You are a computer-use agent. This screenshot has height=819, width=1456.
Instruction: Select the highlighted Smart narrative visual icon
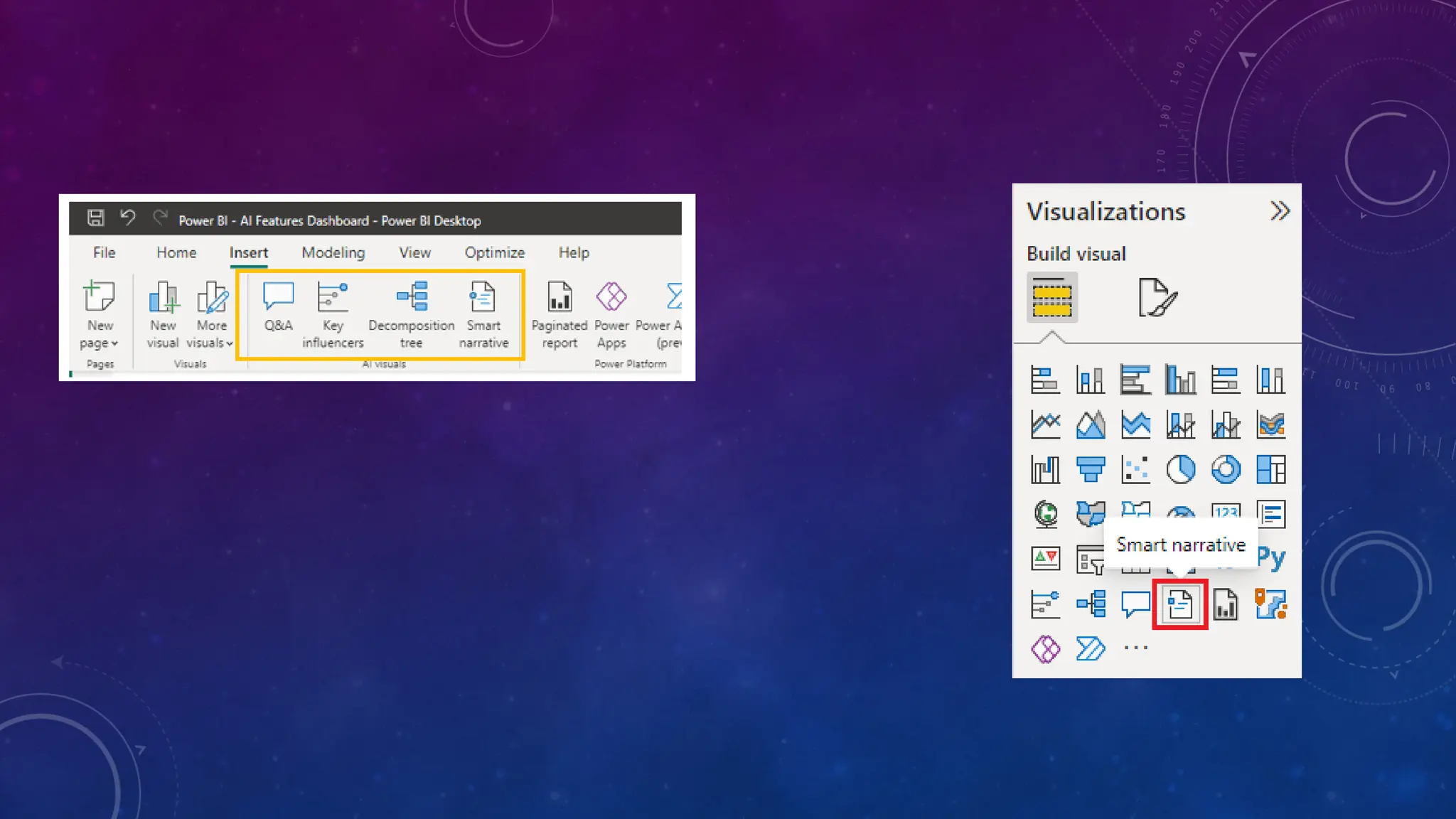coord(1180,605)
